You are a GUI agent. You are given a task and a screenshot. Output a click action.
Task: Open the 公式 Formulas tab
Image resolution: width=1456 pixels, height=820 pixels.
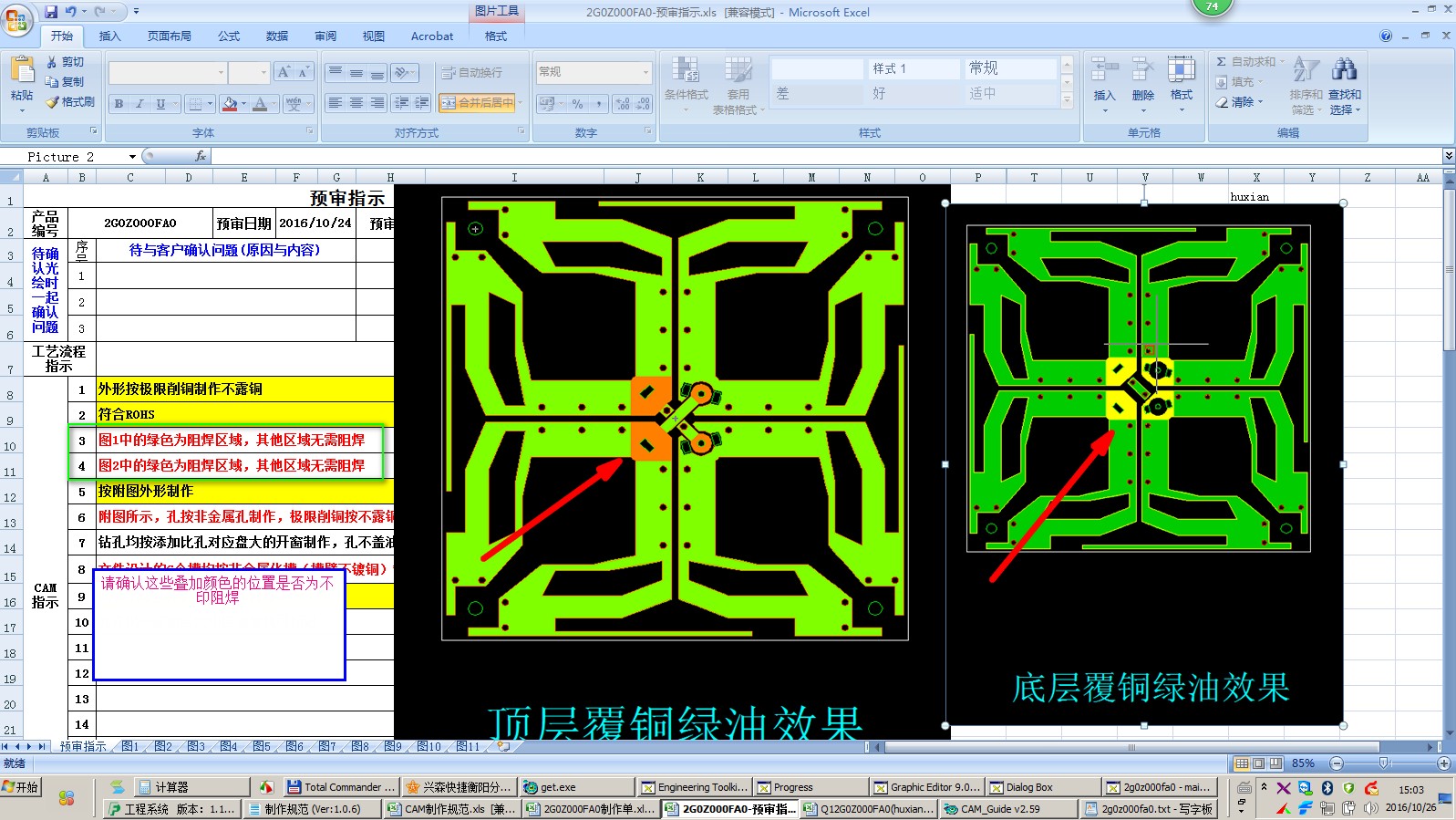point(229,36)
